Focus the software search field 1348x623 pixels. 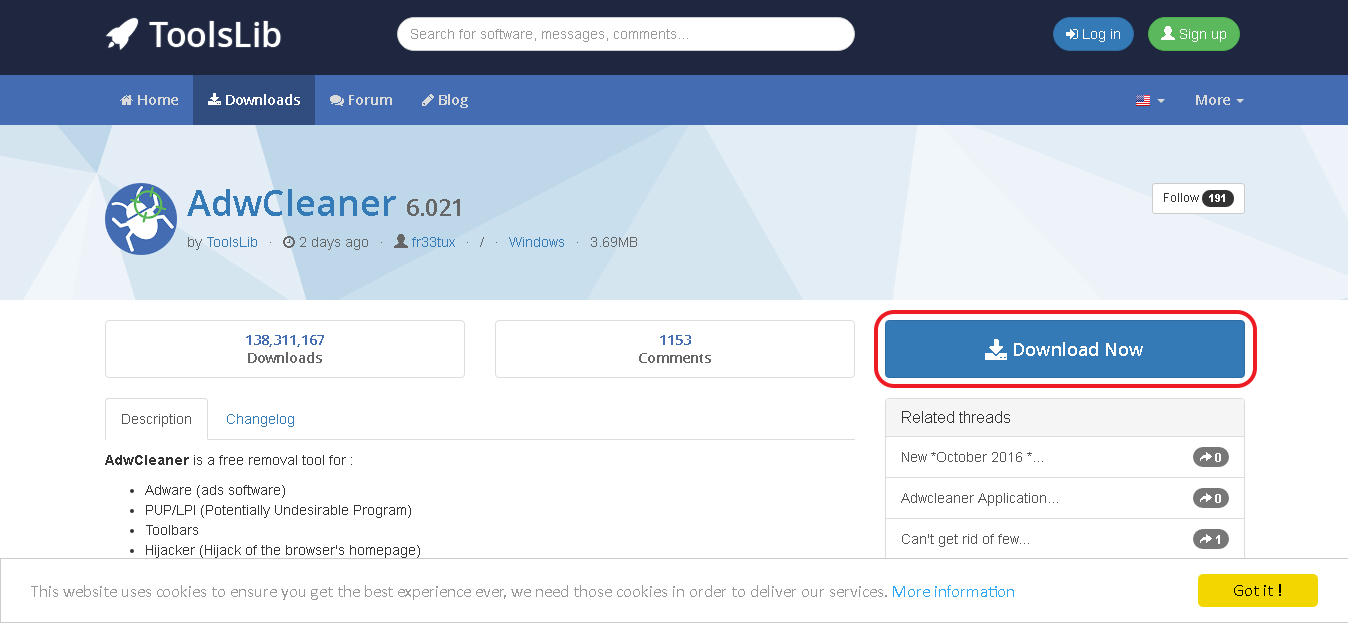point(626,34)
